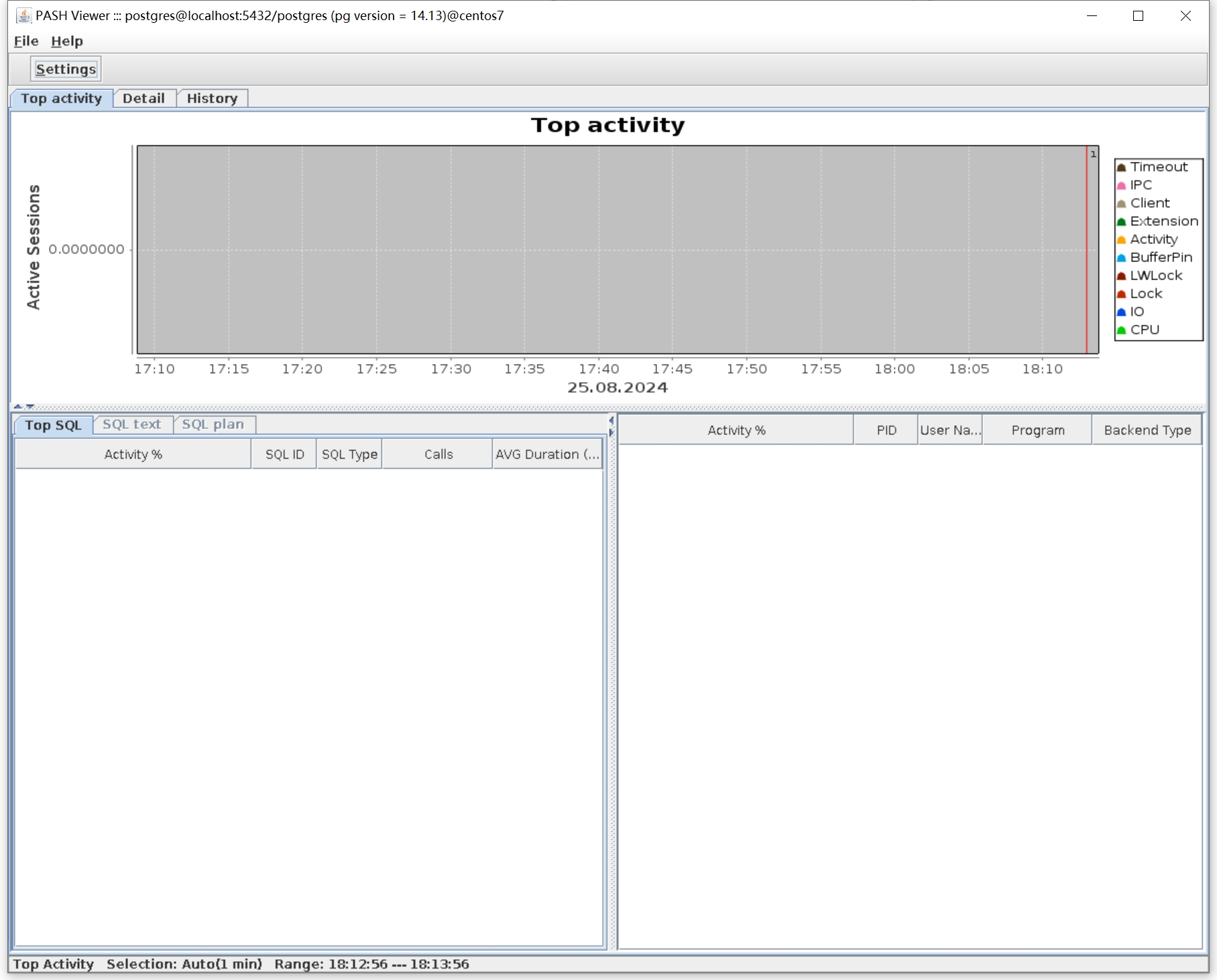Select the Top SQL tab
The image size is (1217, 980).
[x=53, y=425]
